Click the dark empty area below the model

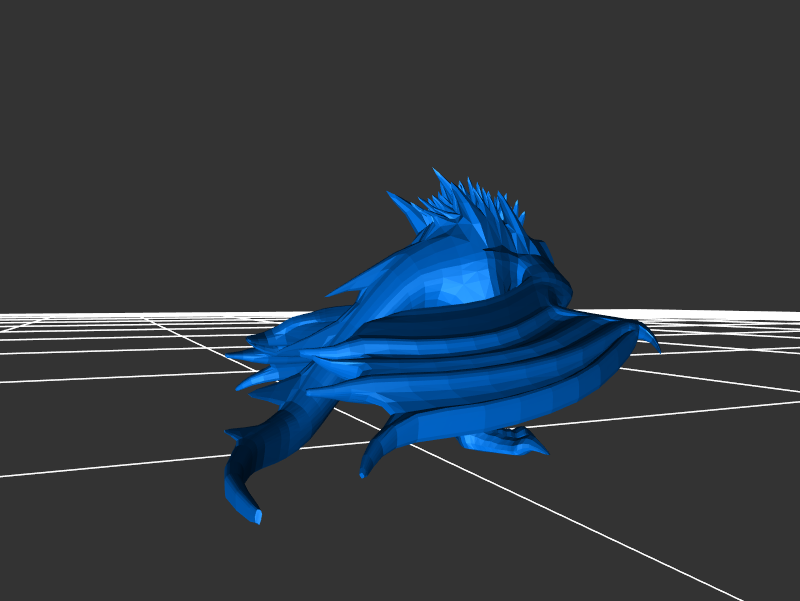pos(420,550)
